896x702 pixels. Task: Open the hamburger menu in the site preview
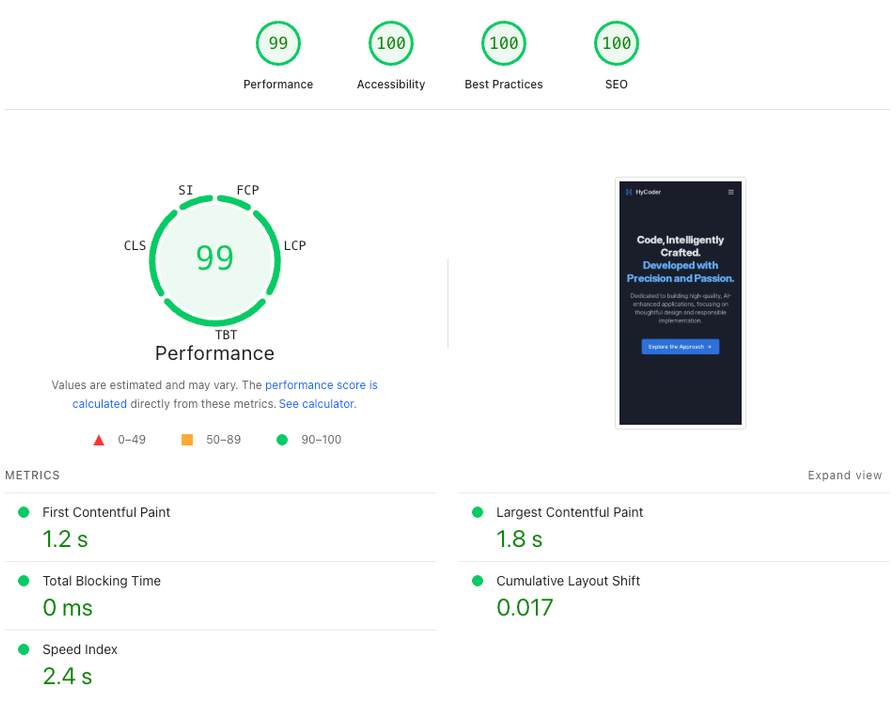732,191
